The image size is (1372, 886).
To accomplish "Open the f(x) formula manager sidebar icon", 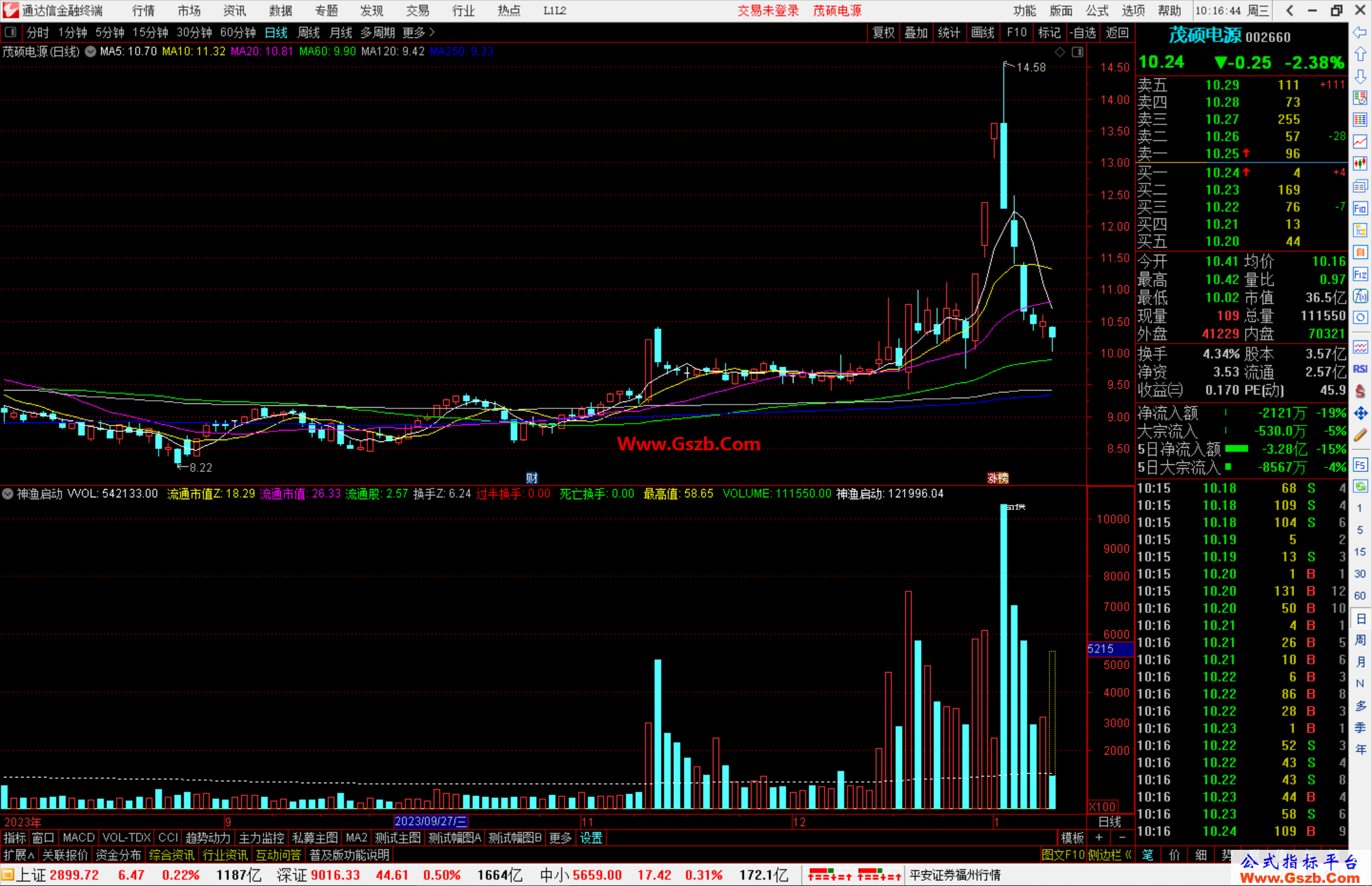I will (x=1360, y=296).
